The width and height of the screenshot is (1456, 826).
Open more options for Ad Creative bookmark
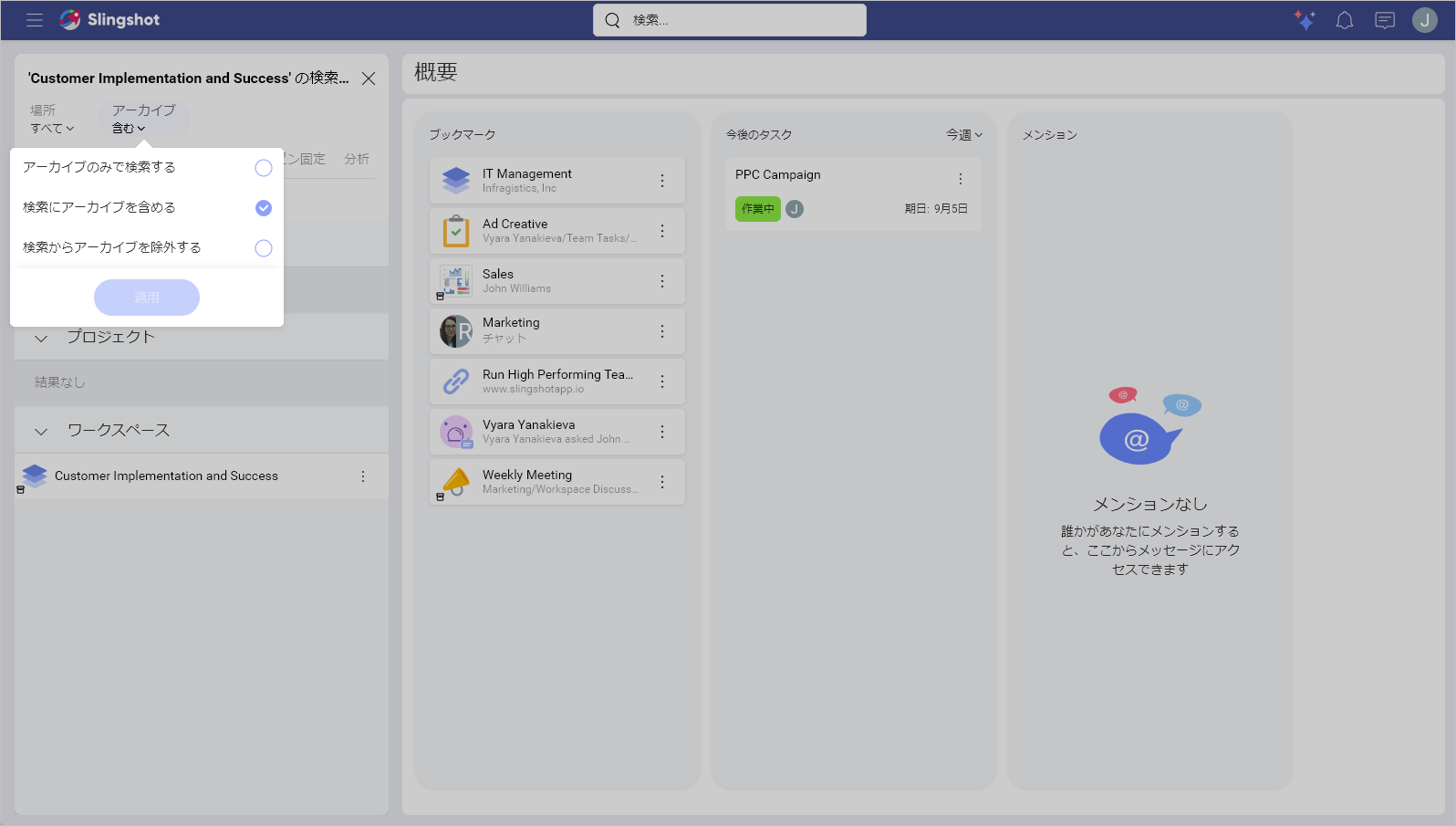[x=662, y=231]
